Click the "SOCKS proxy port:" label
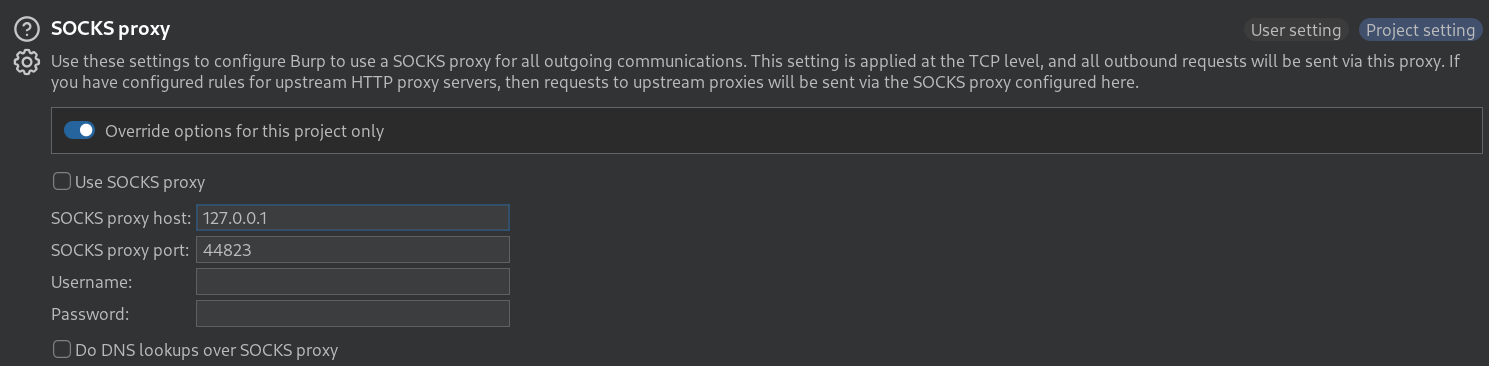The image size is (1489, 366). coord(120,250)
